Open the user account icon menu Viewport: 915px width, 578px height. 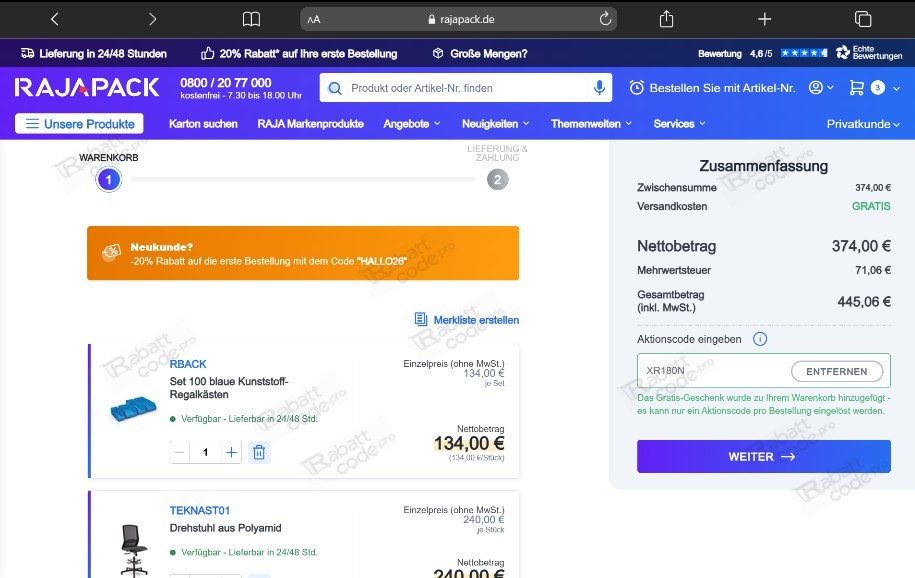point(821,88)
